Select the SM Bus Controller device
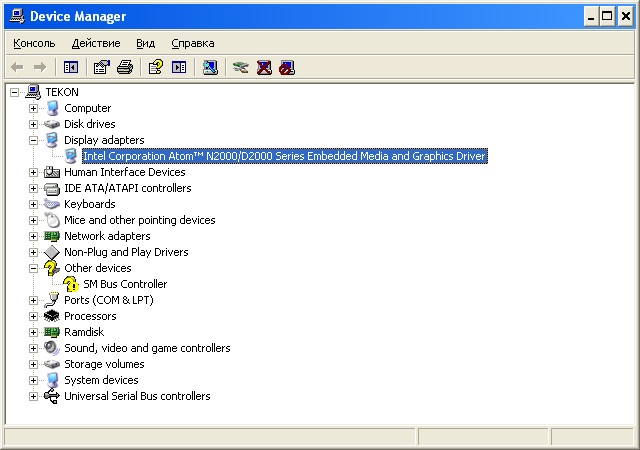This screenshot has height=450, width=640. pyautogui.click(x=125, y=284)
